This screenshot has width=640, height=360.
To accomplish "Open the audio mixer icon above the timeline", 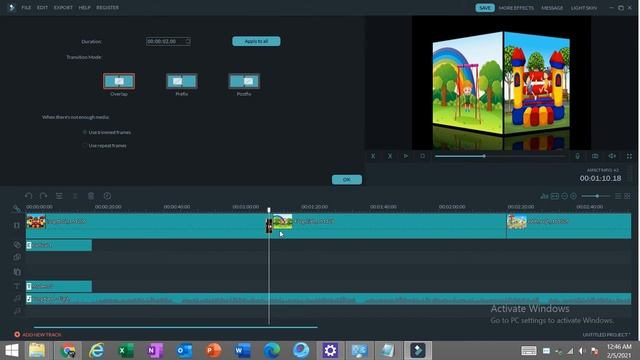I will coord(544,196).
